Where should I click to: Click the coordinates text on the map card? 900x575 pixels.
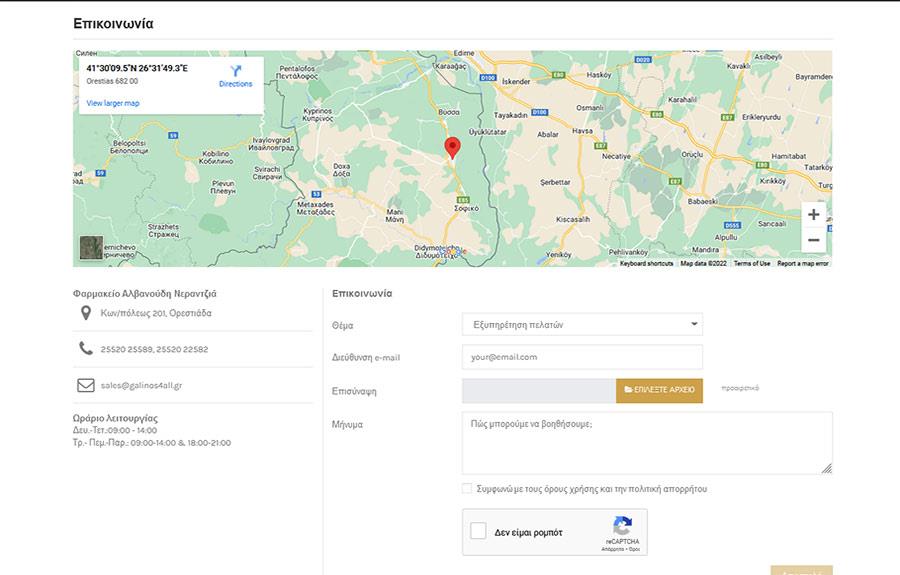tap(137, 68)
